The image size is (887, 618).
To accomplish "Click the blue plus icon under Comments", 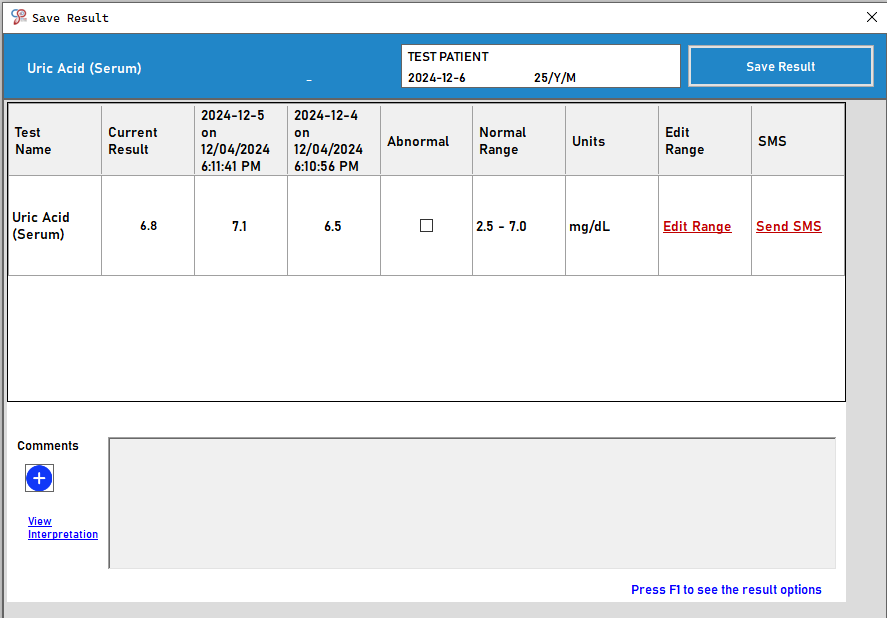I will 39,479.
